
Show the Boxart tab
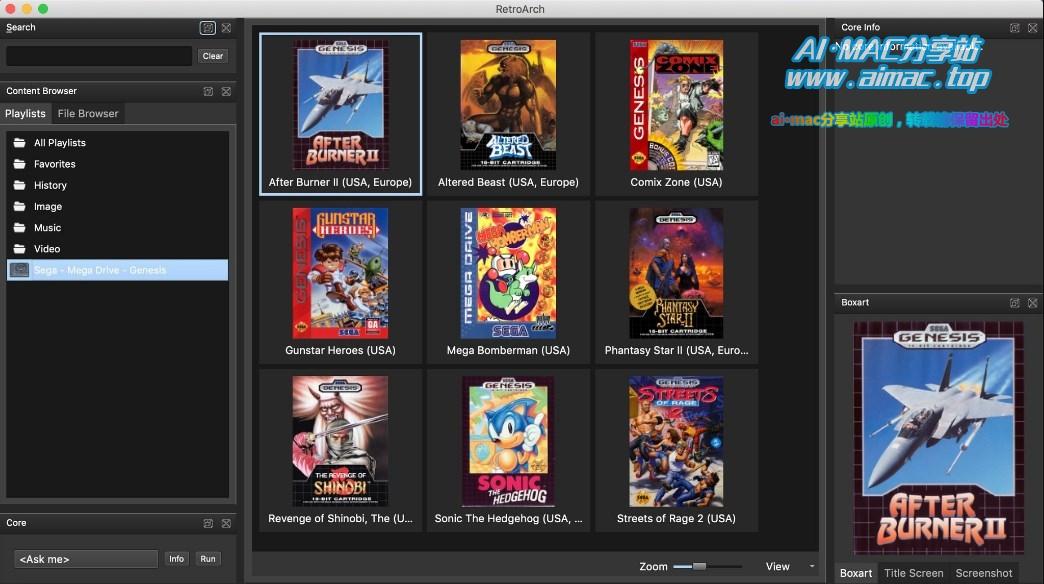click(x=856, y=573)
